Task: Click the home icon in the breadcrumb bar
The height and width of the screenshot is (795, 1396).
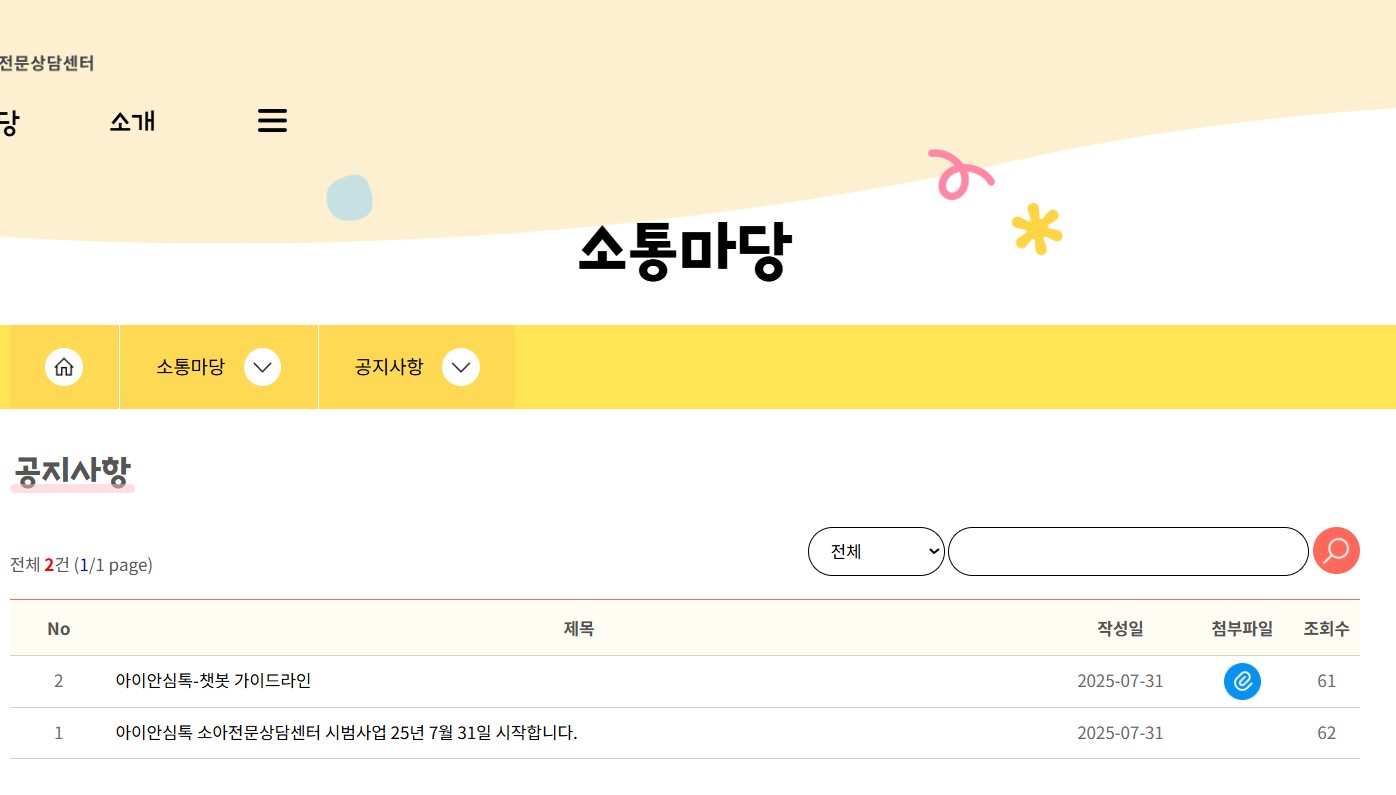Action: point(63,367)
